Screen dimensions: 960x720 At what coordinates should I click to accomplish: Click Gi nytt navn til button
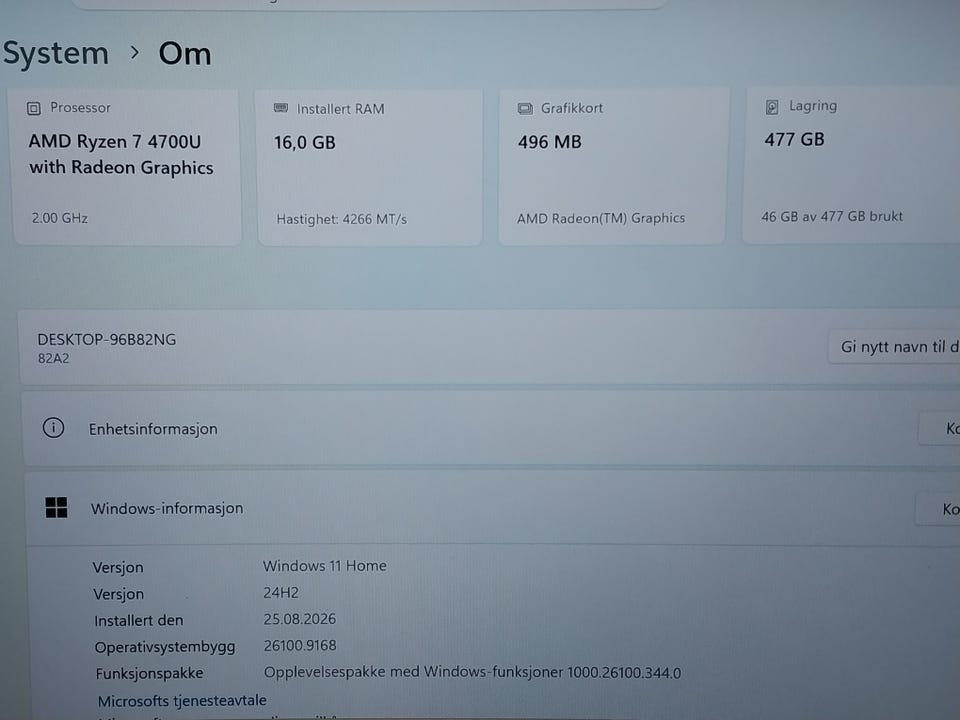(894, 347)
